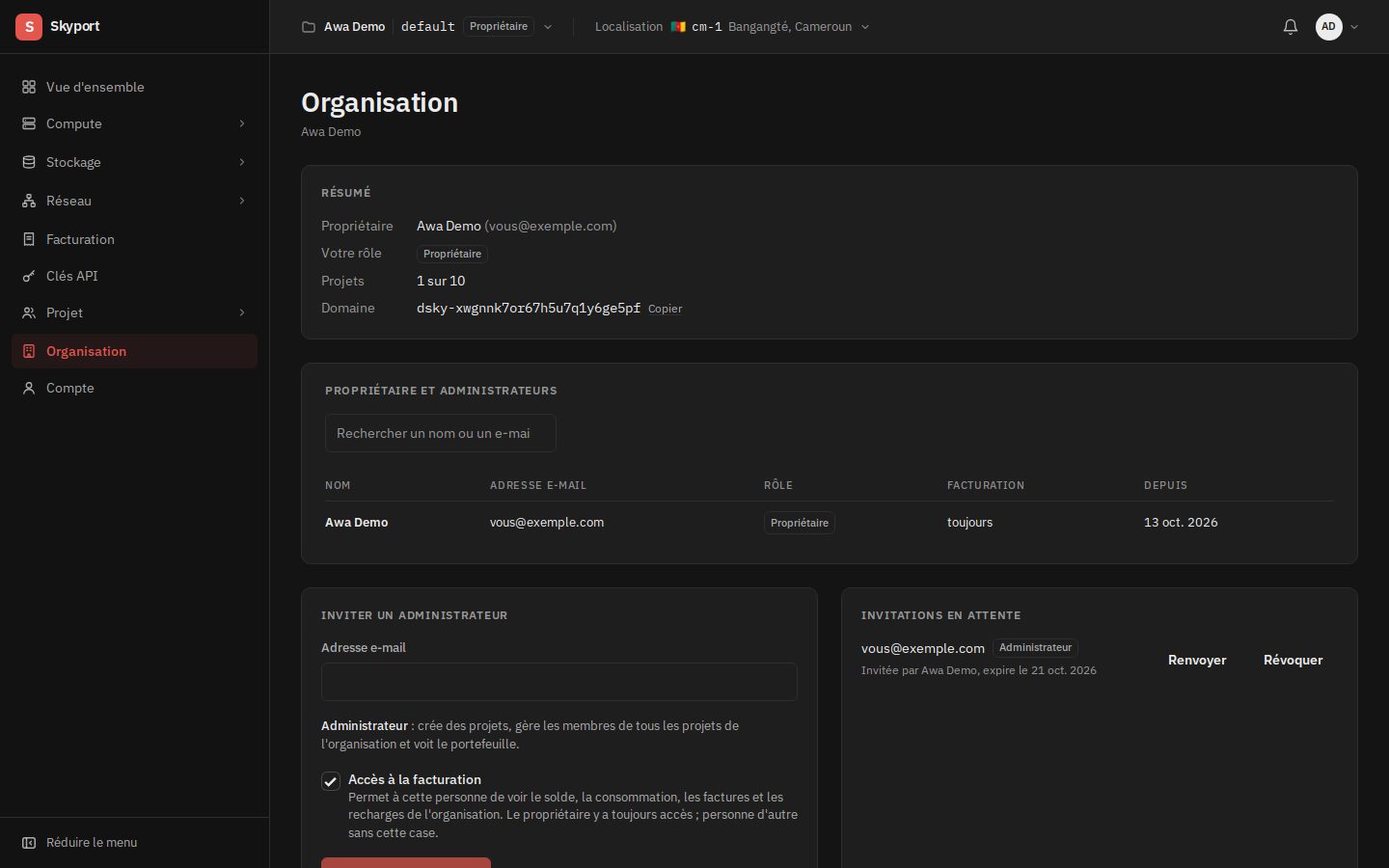Click Renvoyer for the pending invitation
This screenshot has width=1389, height=868.
(1197, 660)
